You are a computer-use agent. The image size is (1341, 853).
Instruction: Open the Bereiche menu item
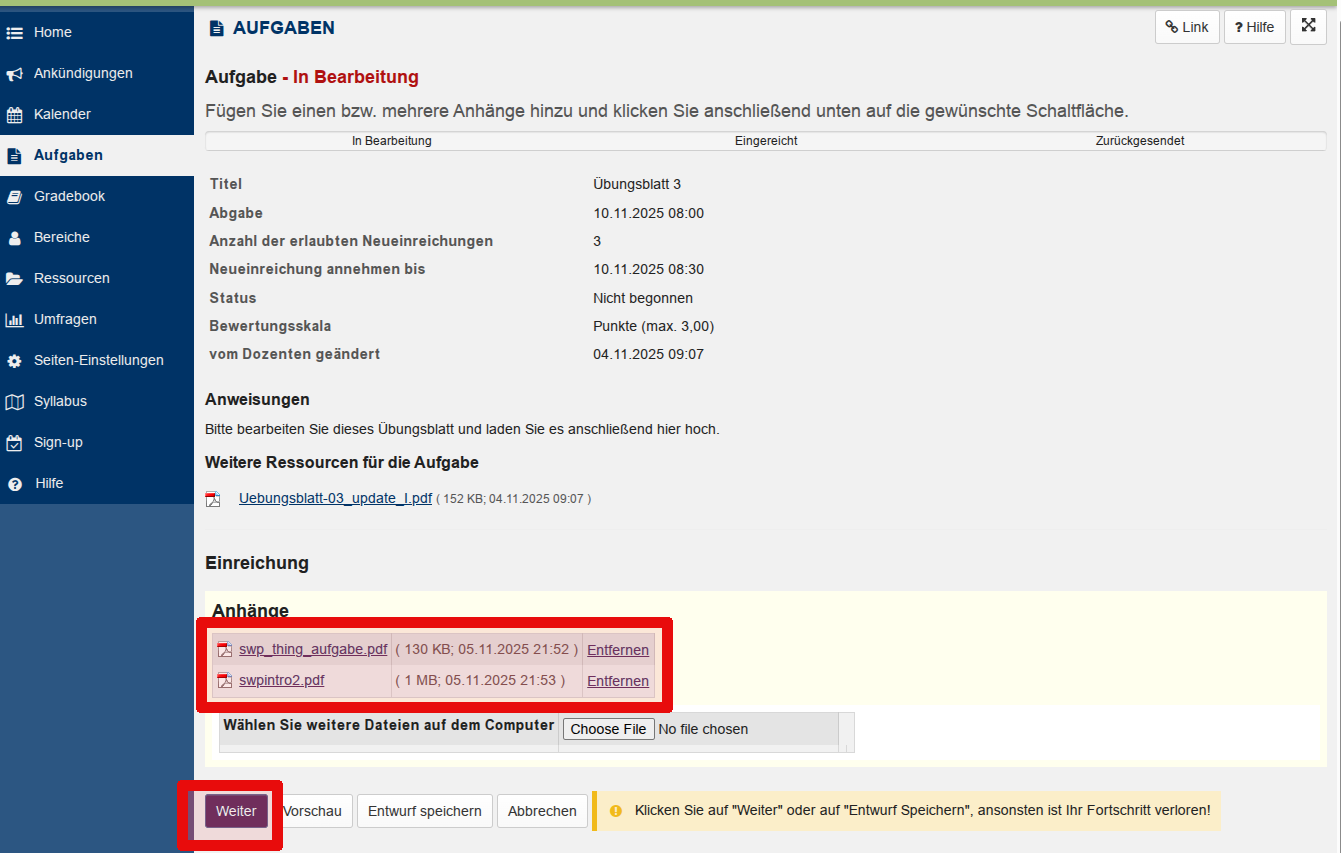(61, 237)
